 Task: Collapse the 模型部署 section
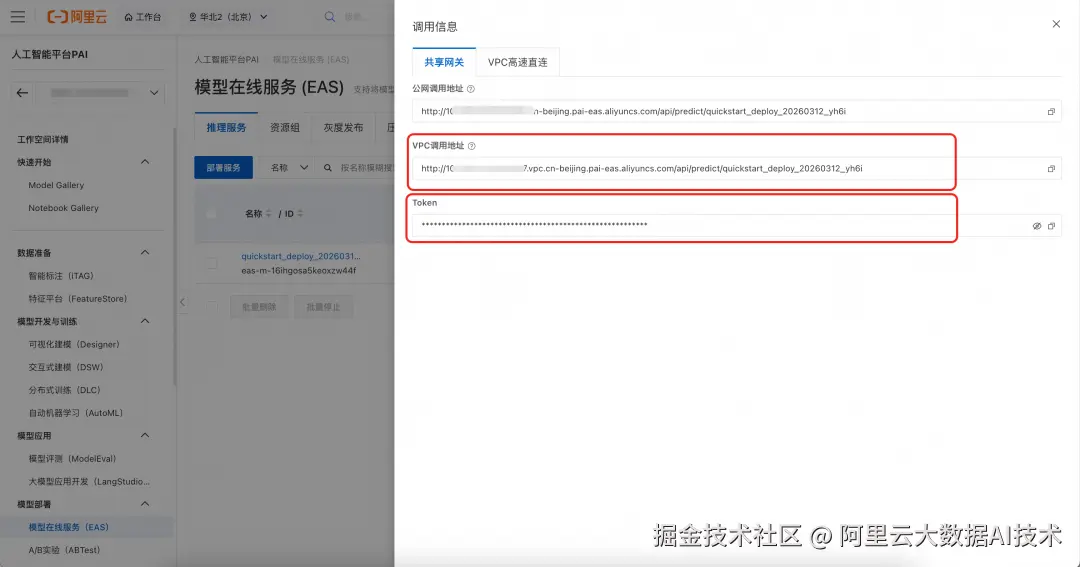point(145,504)
